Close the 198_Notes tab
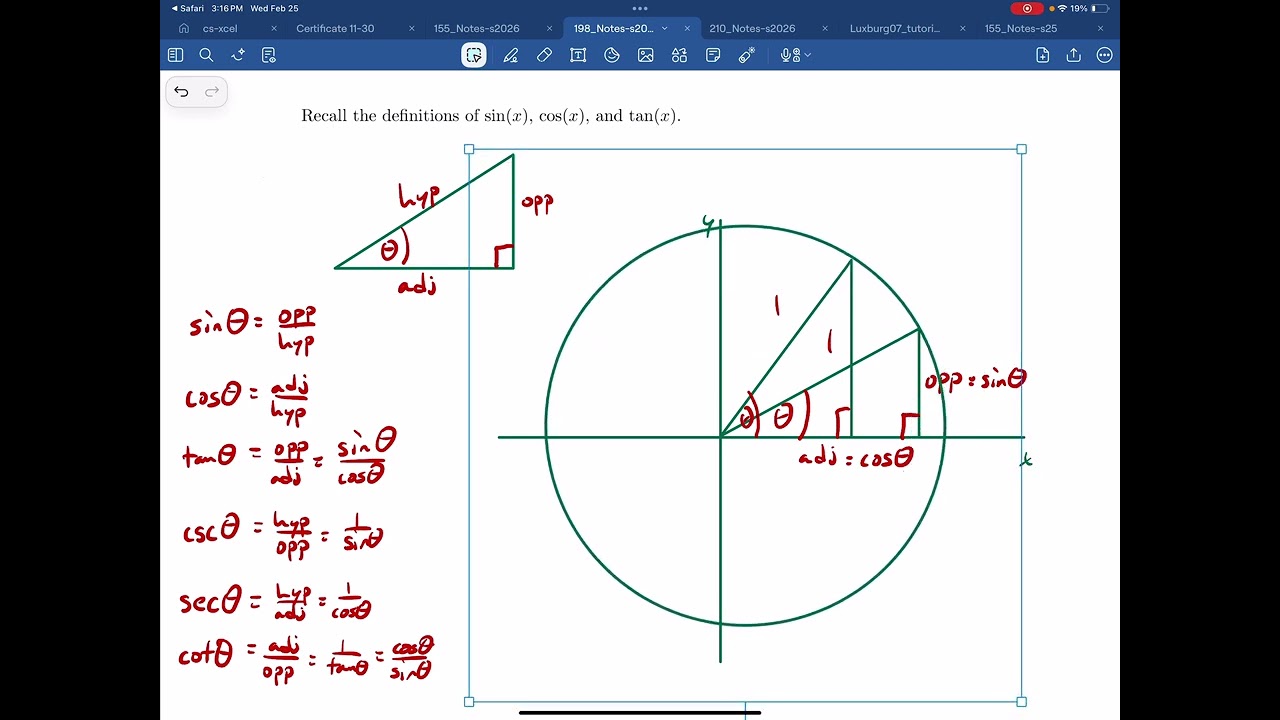 (687, 28)
